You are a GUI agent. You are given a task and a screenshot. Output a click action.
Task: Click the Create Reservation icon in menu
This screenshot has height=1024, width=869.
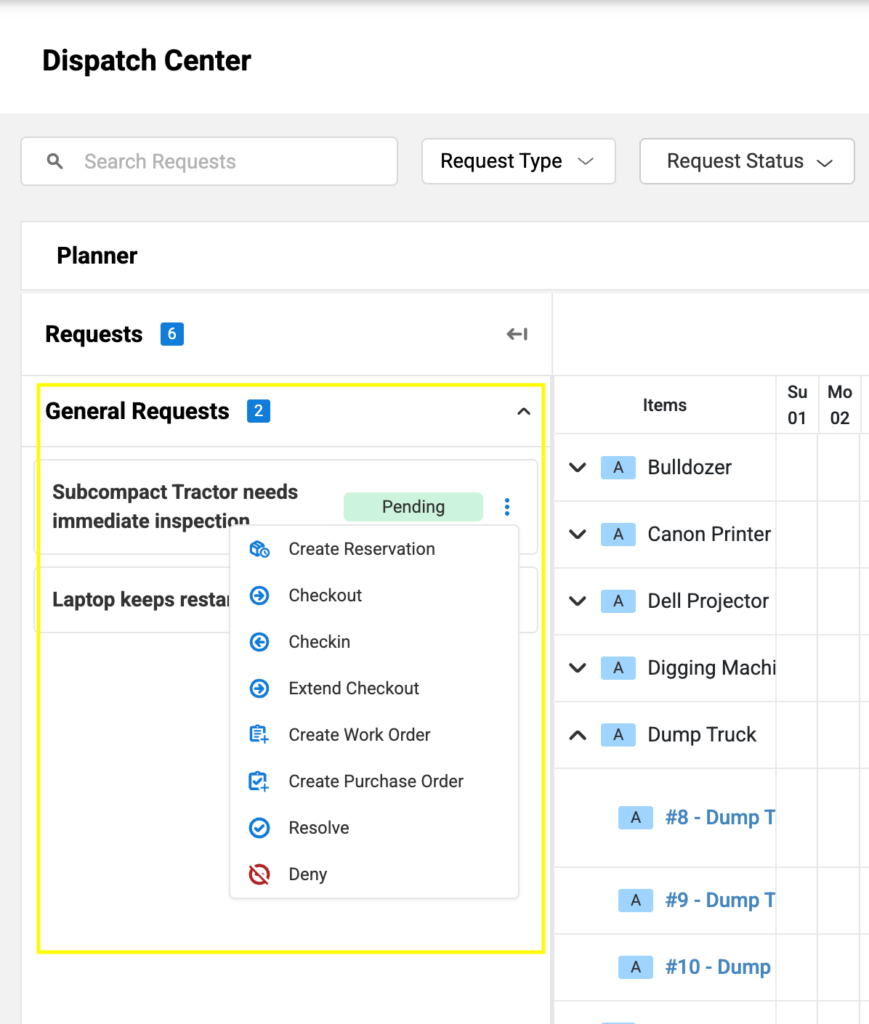click(x=259, y=549)
